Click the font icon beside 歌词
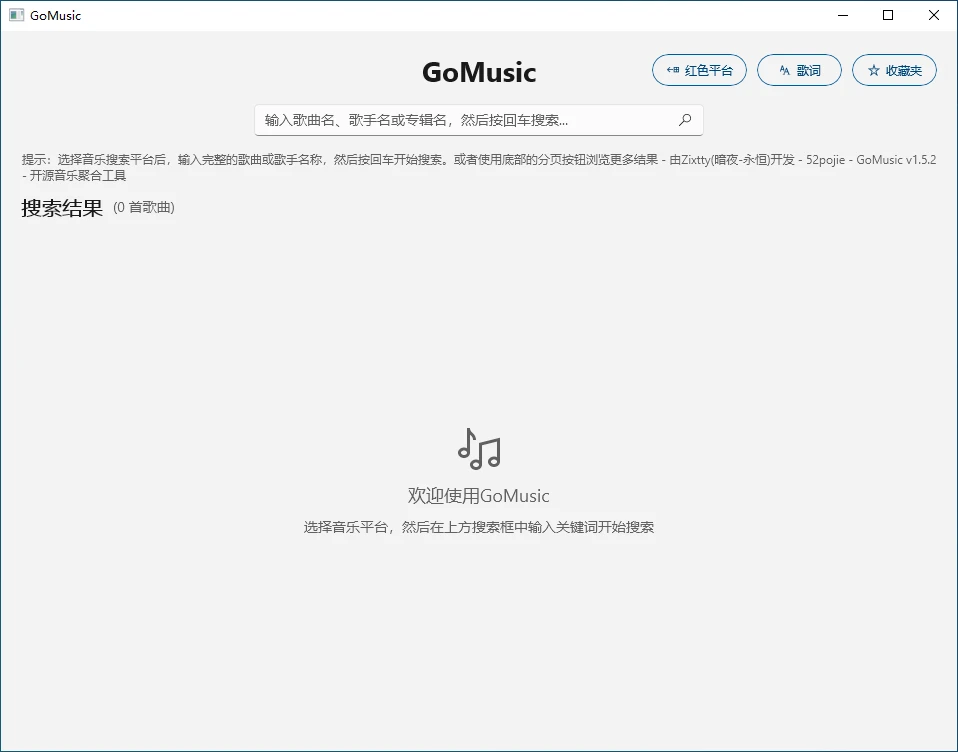 (785, 71)
